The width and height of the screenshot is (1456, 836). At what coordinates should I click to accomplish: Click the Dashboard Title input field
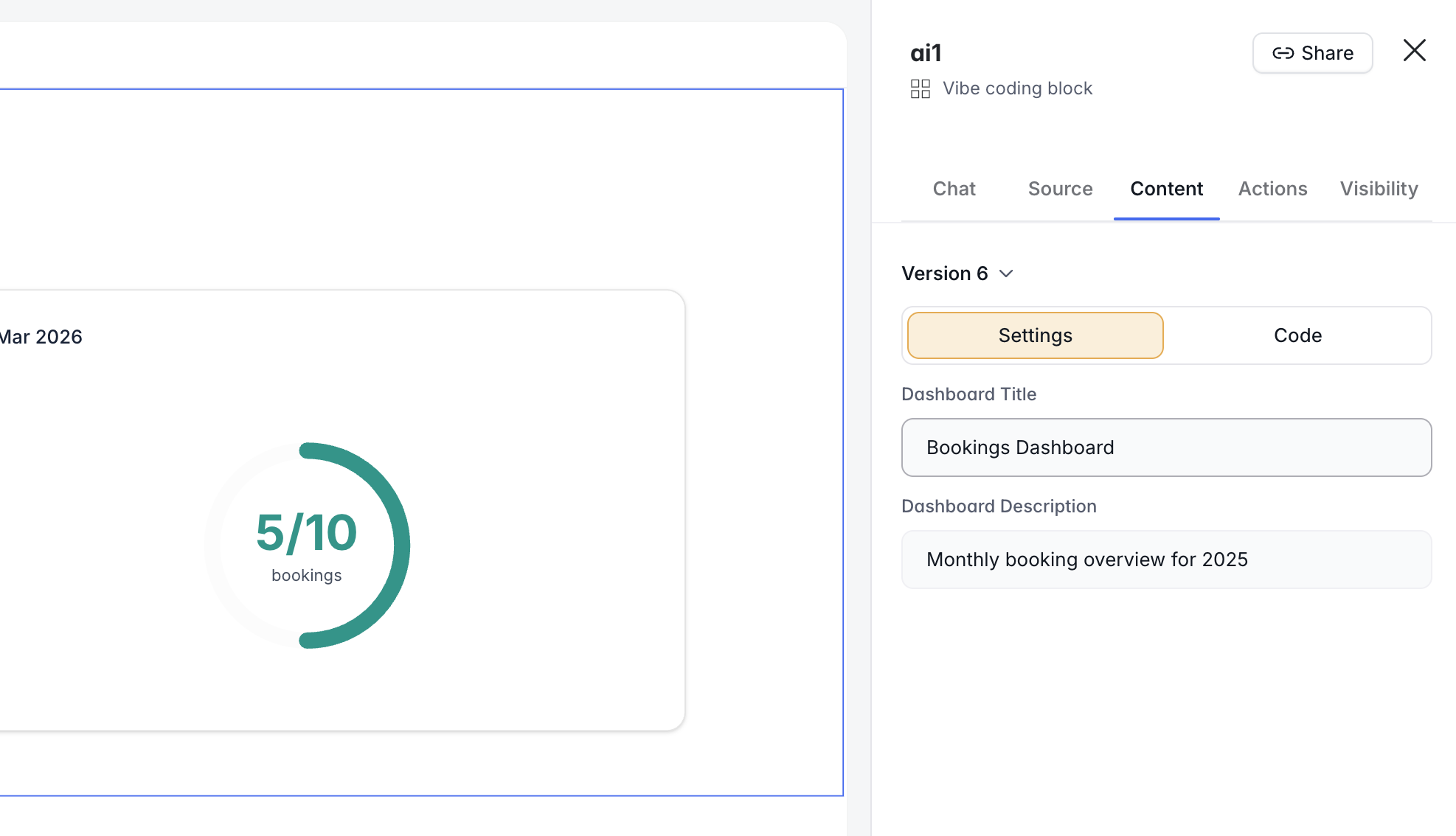tap(1166, 447)
